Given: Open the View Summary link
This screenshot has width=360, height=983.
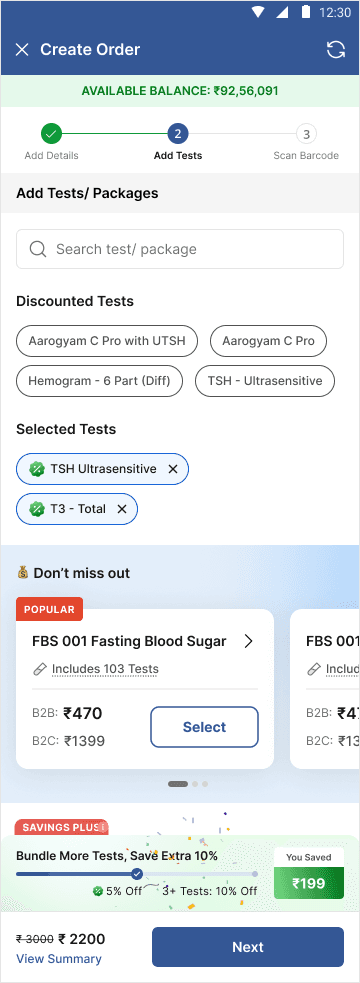Looking at the screenshot, I should [59, 959].
